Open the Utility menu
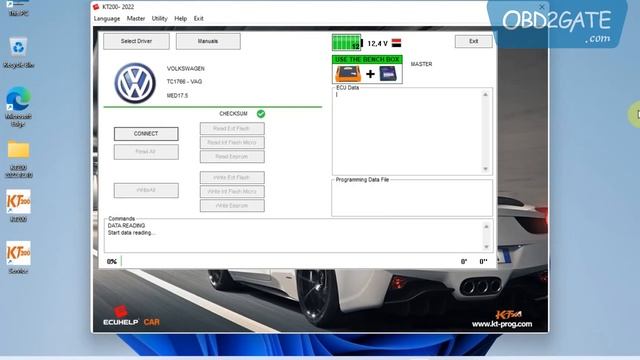640x360 pixels. click(x=160, y=19)
